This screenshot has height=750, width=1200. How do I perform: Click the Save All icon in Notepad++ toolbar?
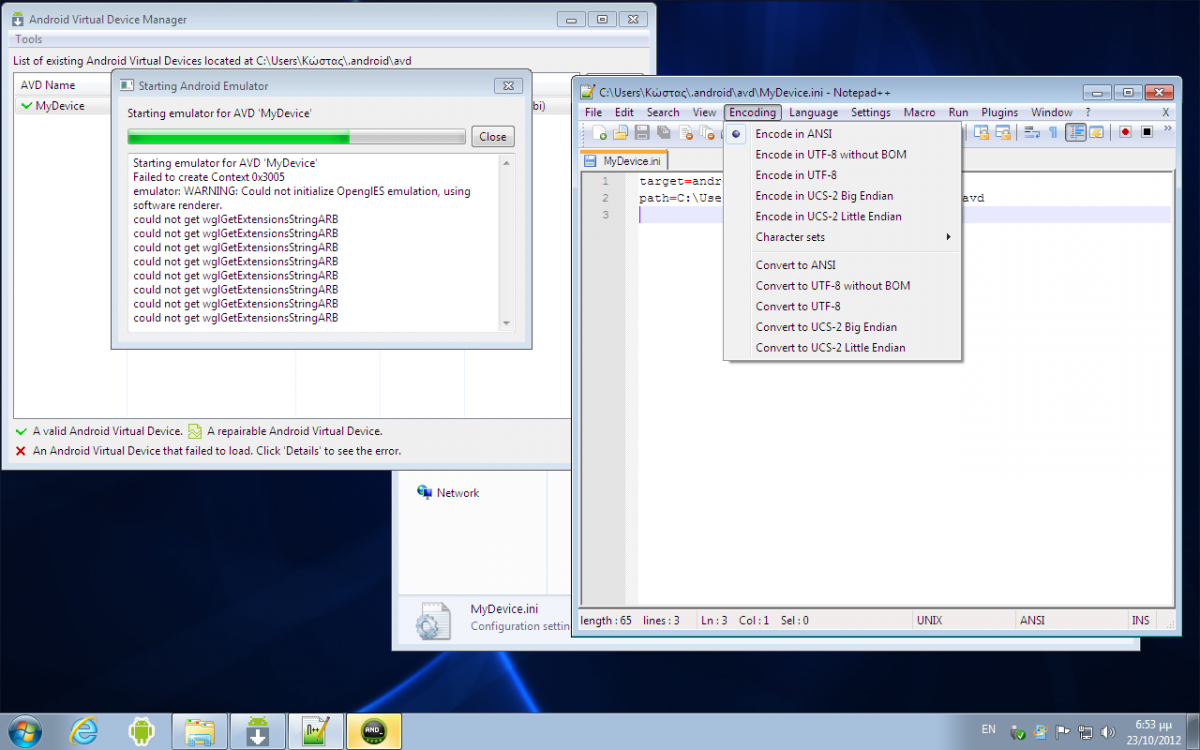point(664,132)
